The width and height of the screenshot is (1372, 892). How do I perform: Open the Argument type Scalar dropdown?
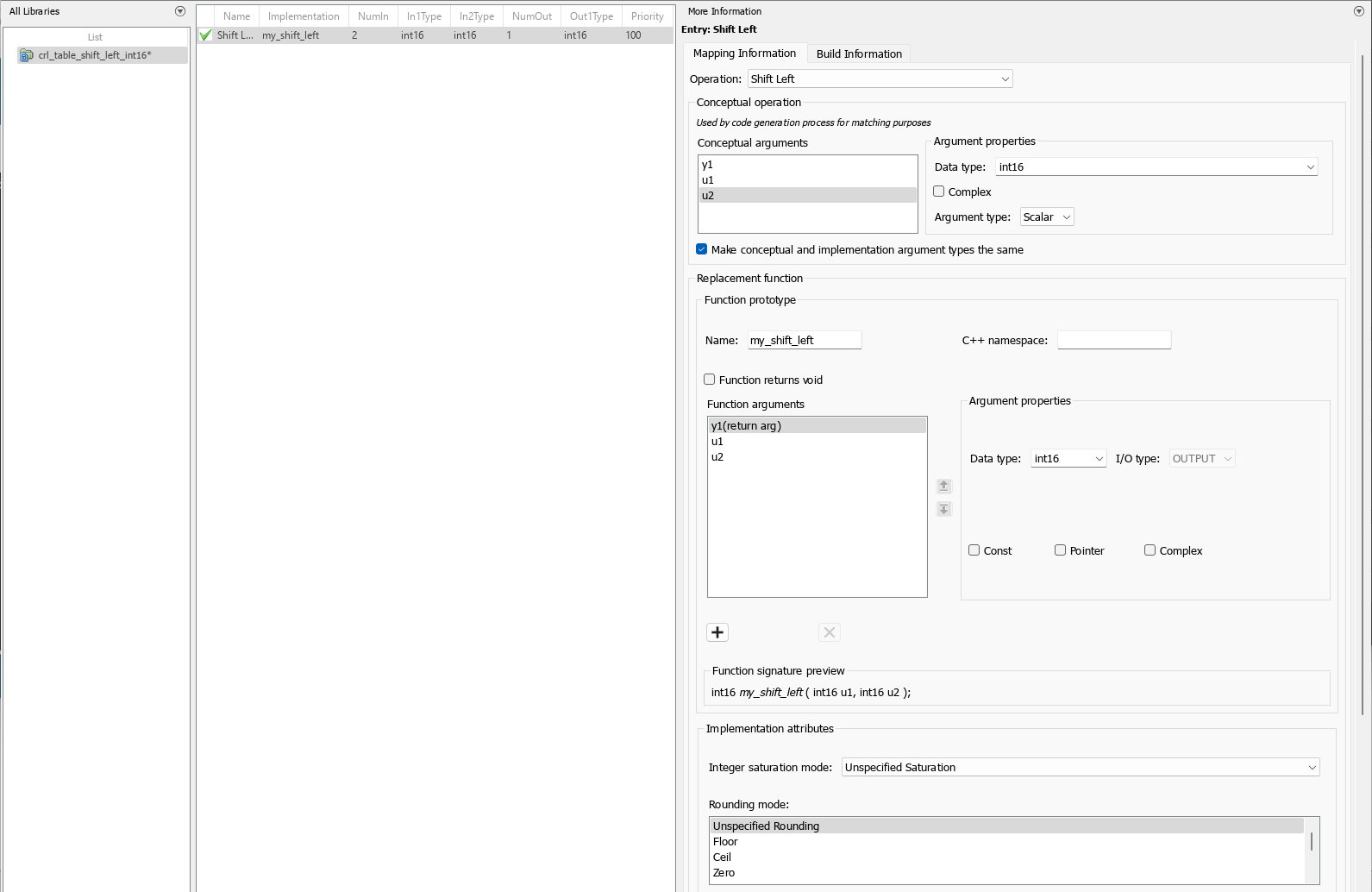1047,217
